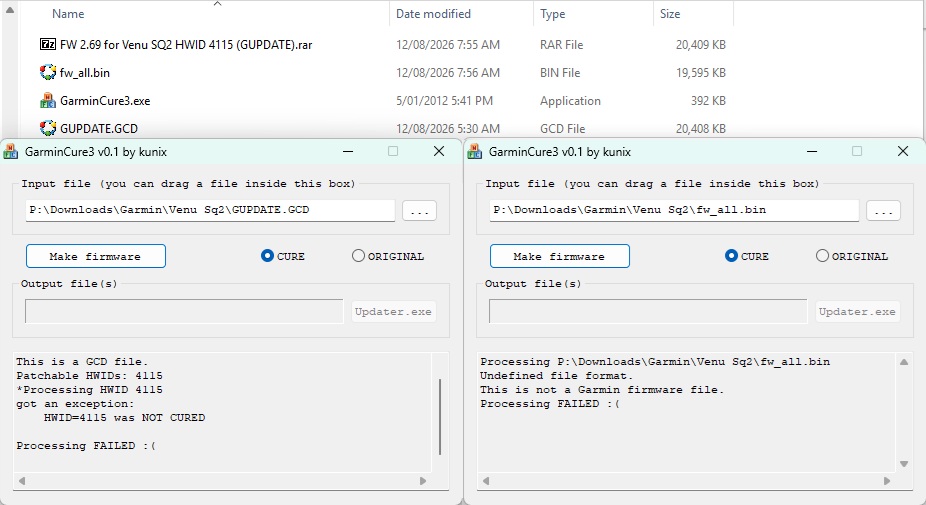Minimize the right GarminCure3 window
The height and width of the screenshot is (505, 926).
point(812,152)
